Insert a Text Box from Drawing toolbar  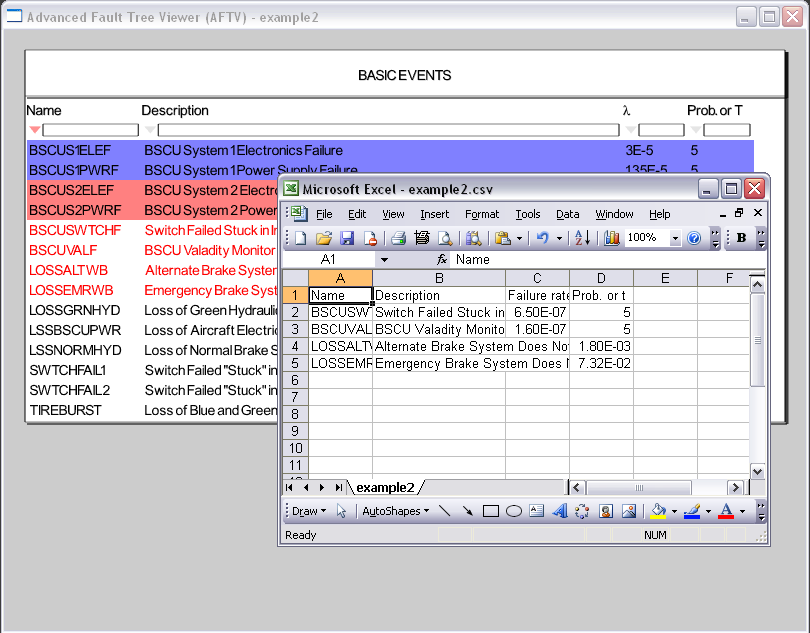point(537,511)
